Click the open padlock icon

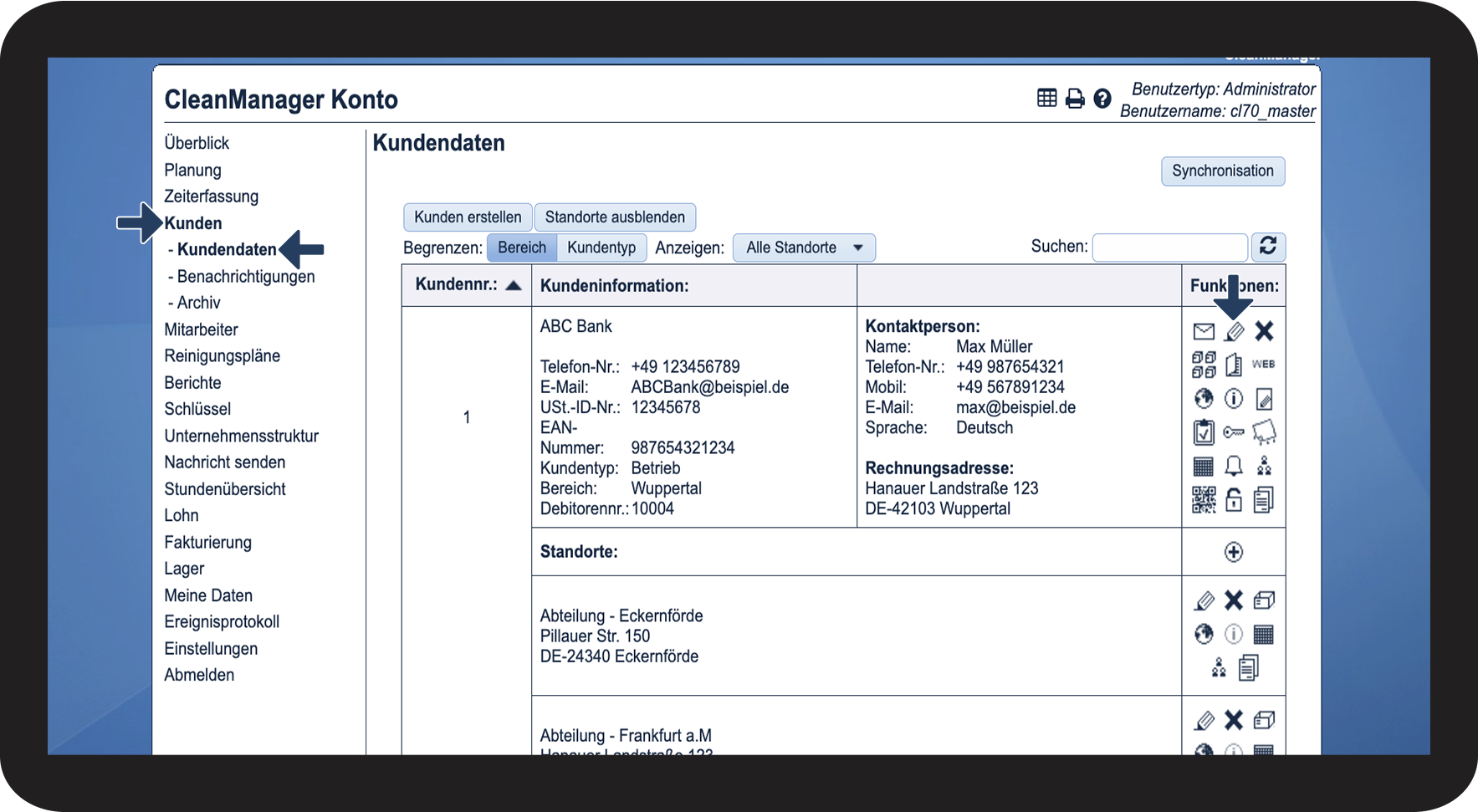[1233, 500]
